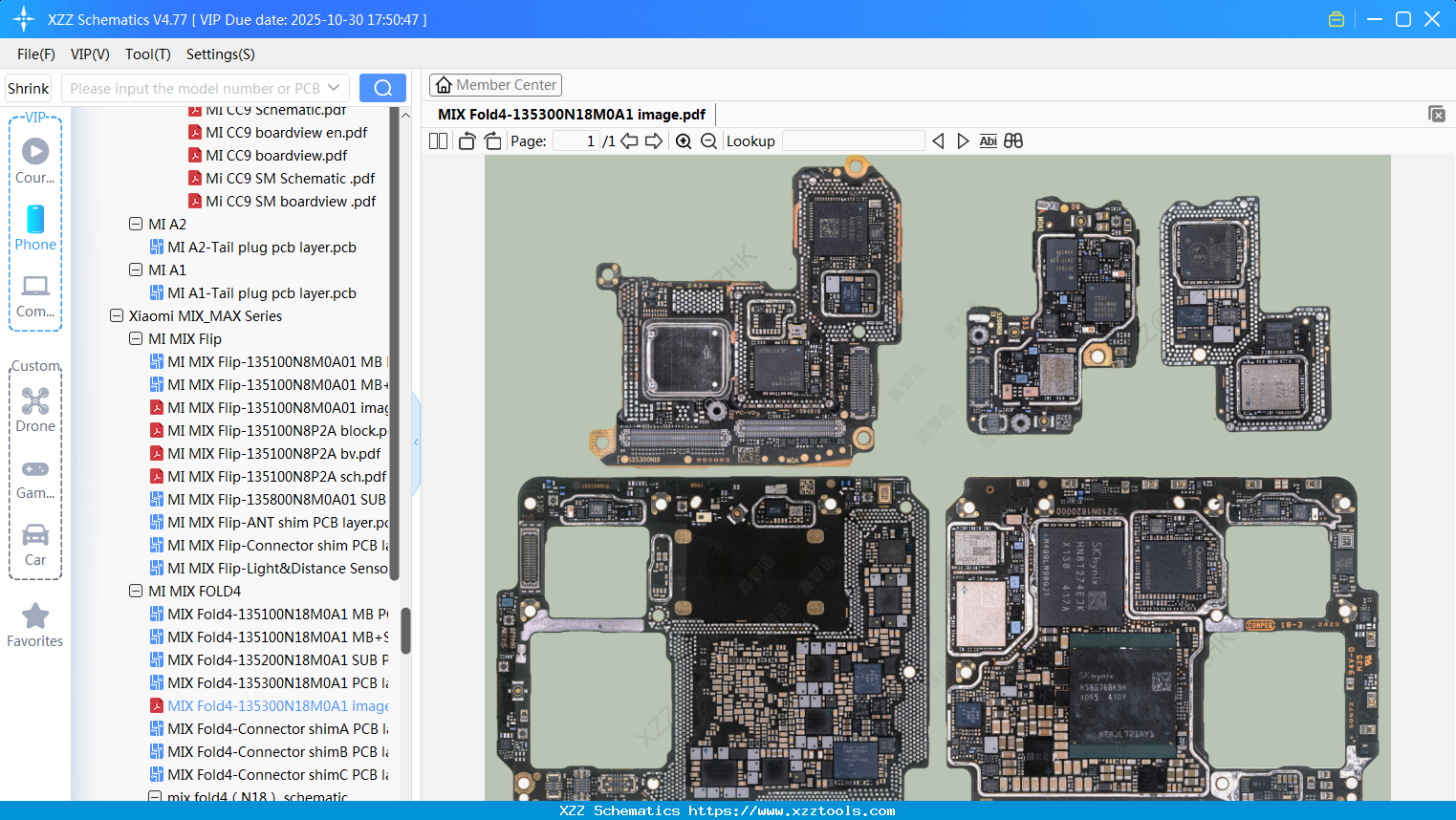
Task: Rotate the PDF page clockwise
Action: pyautogui.click(x=492, y=140)
